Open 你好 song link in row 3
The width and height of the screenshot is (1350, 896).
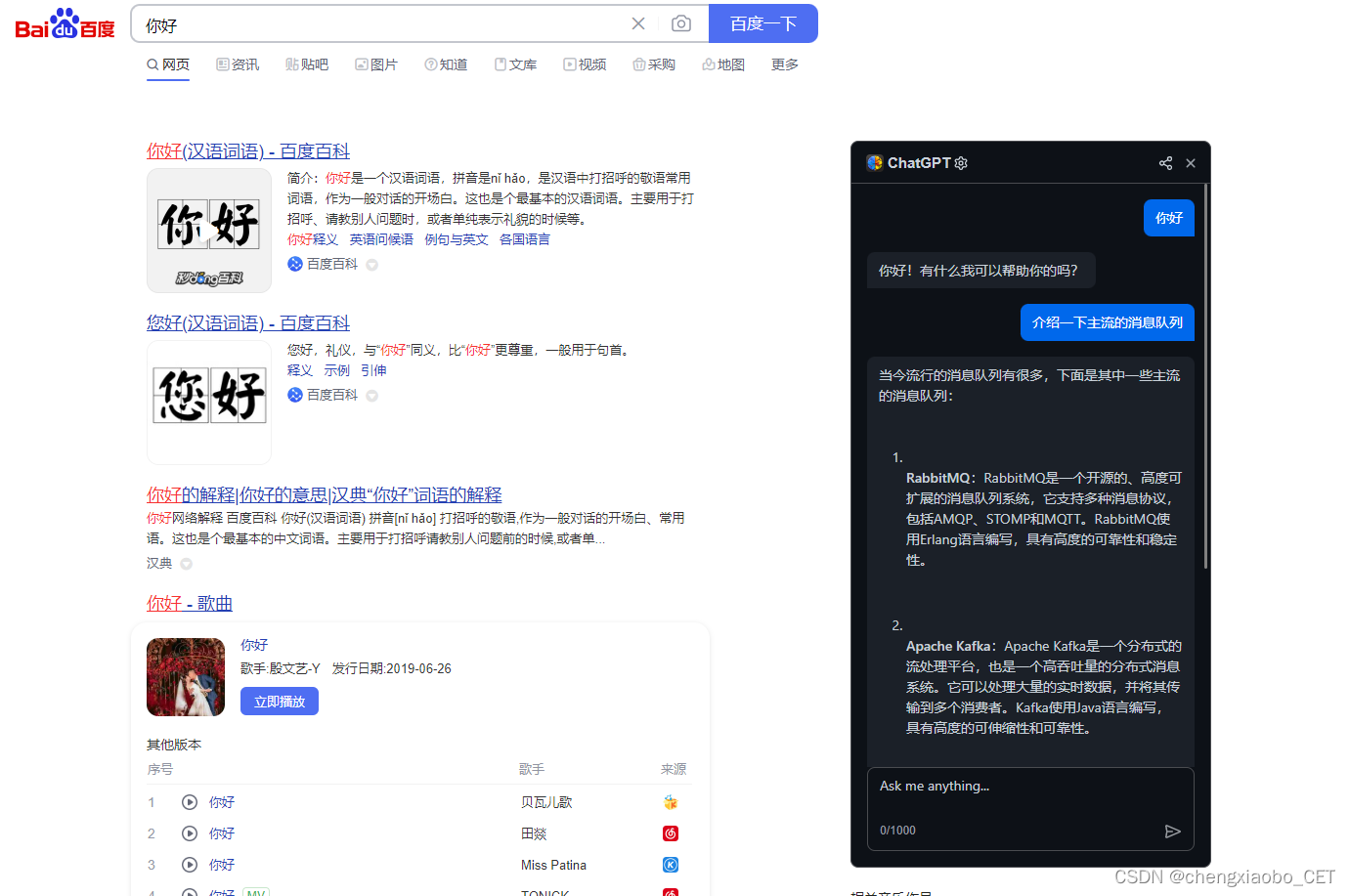click(x=222, y=865)
